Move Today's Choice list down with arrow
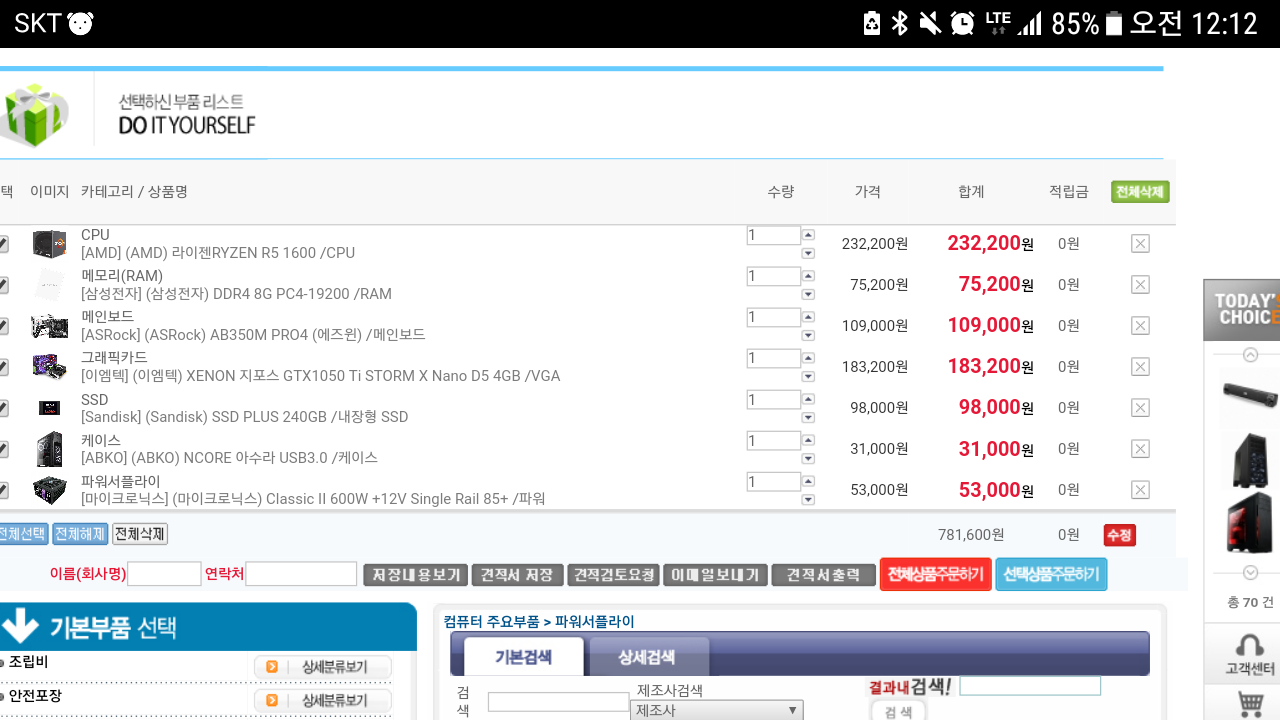1280x720 pixels. coord(1250,573)
